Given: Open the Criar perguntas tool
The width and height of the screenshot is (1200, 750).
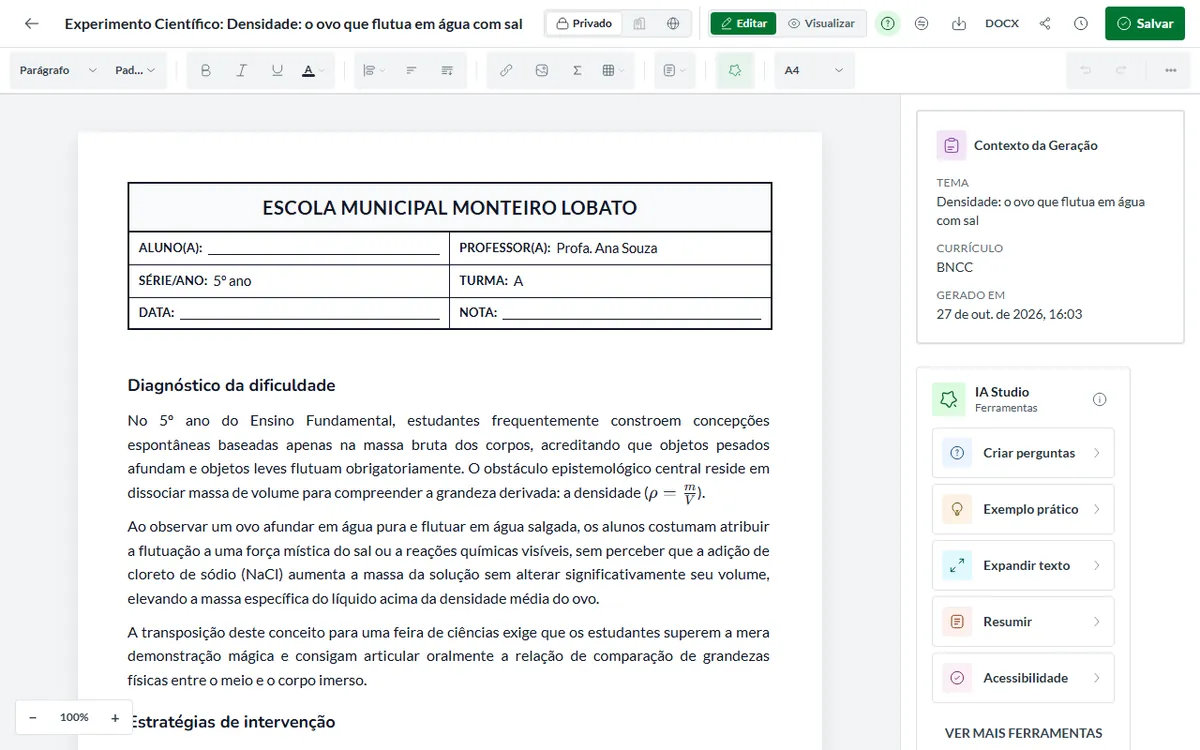Looking at the screenshot, I should coord(1022,453).
